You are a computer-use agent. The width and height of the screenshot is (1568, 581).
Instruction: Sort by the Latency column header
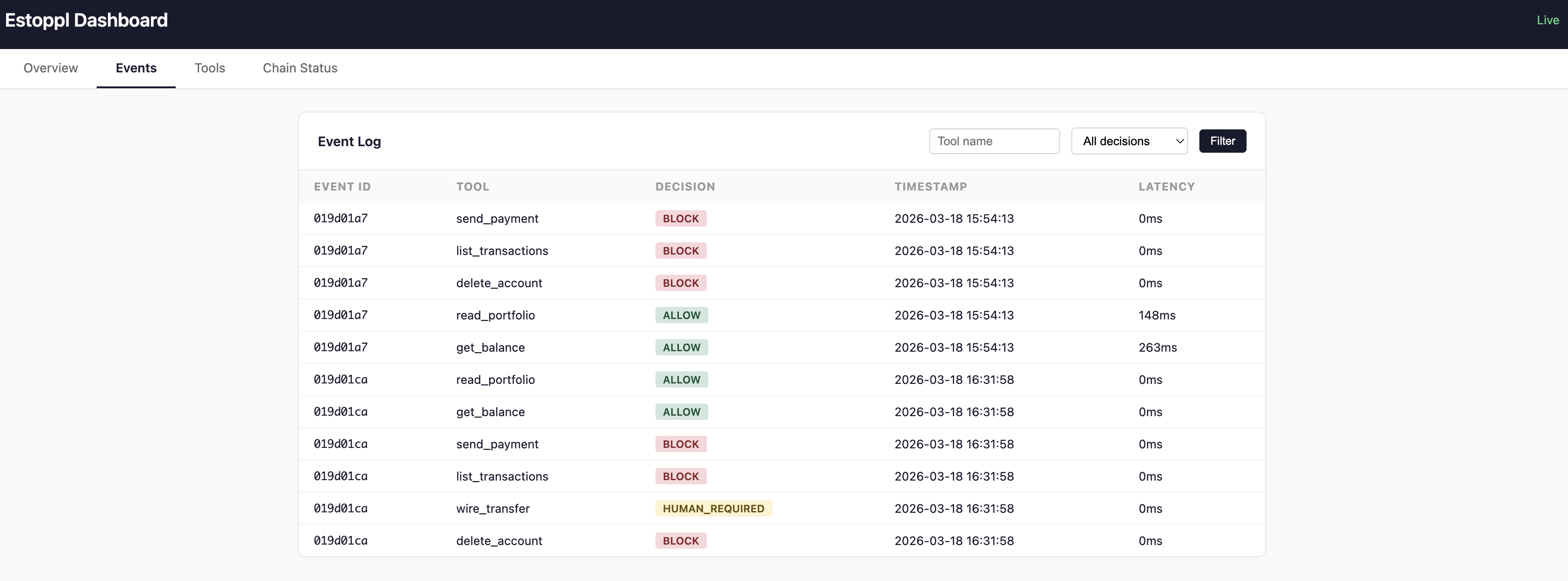pos(1166,186)
